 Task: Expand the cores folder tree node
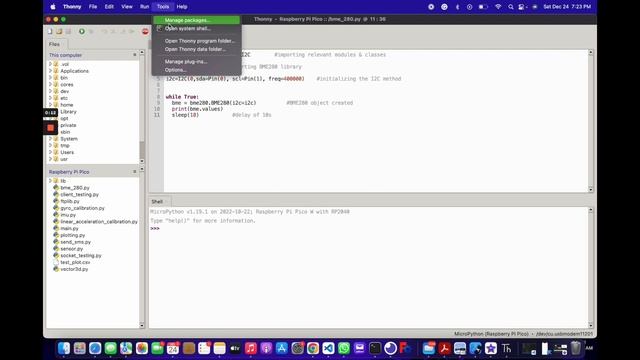[x=50, y=84]
